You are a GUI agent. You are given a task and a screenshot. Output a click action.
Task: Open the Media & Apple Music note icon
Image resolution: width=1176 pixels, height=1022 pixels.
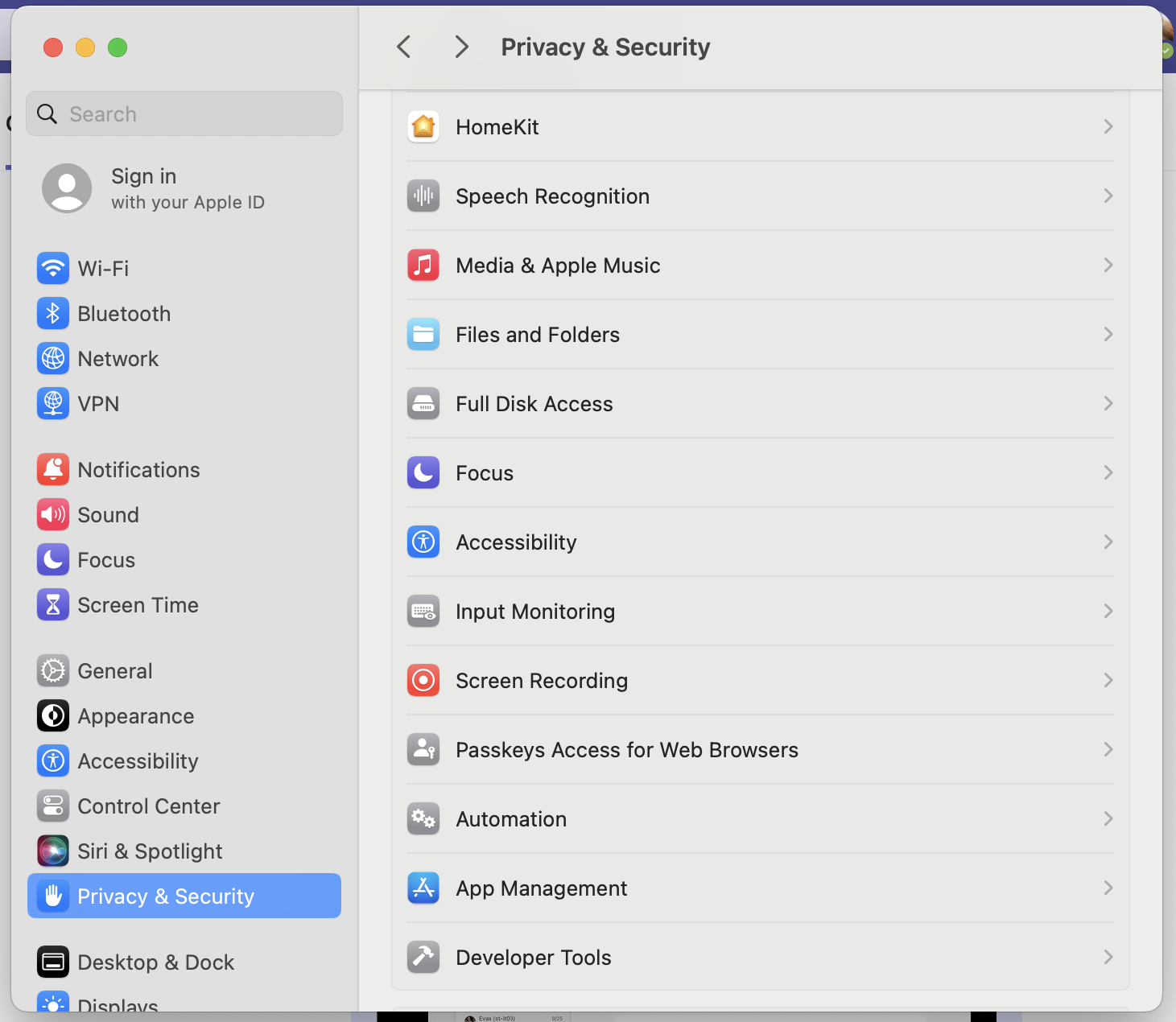(423, 266)
